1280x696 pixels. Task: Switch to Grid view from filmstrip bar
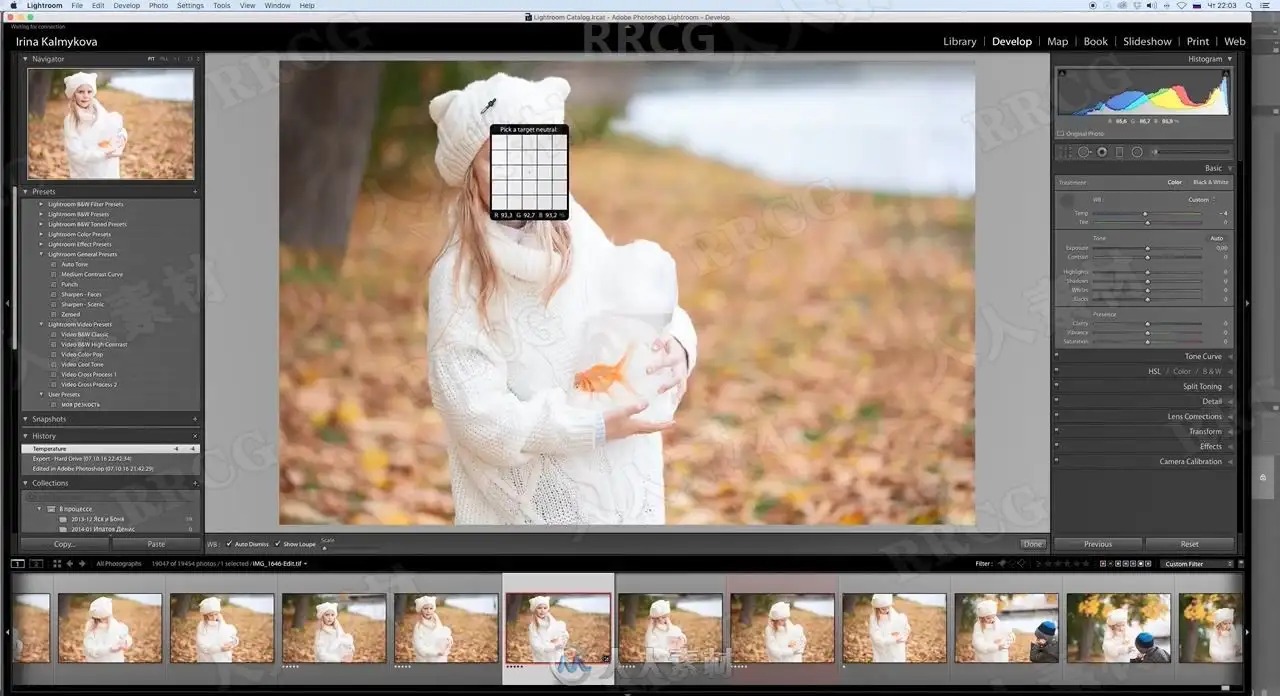tap(56, 564)
